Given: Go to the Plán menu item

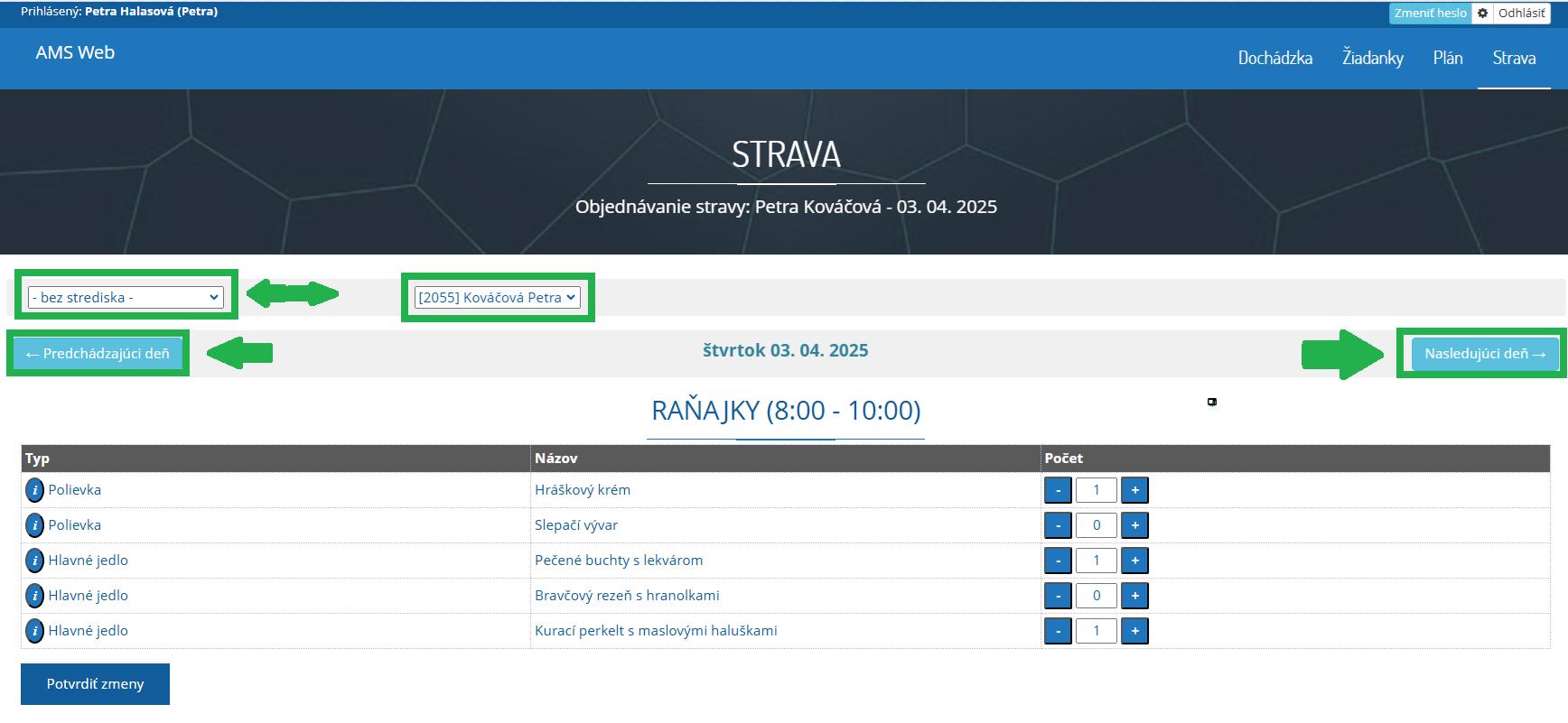Looking at the screenshot, I should tap(1447, 58).
